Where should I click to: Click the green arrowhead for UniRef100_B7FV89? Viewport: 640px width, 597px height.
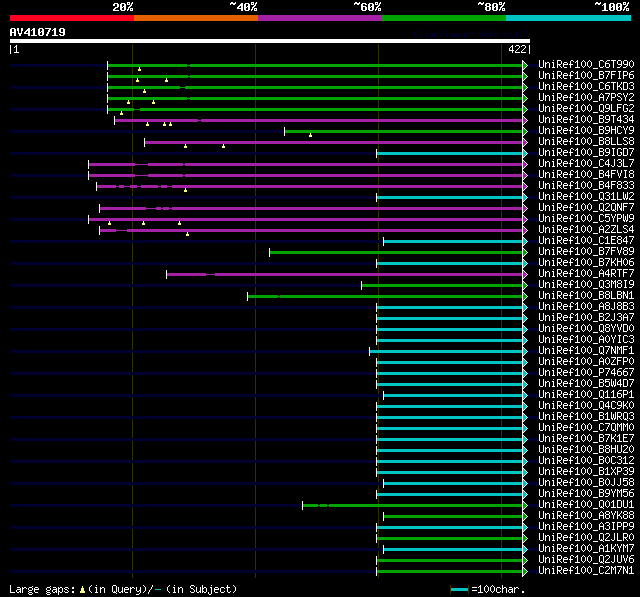point(525,253)
